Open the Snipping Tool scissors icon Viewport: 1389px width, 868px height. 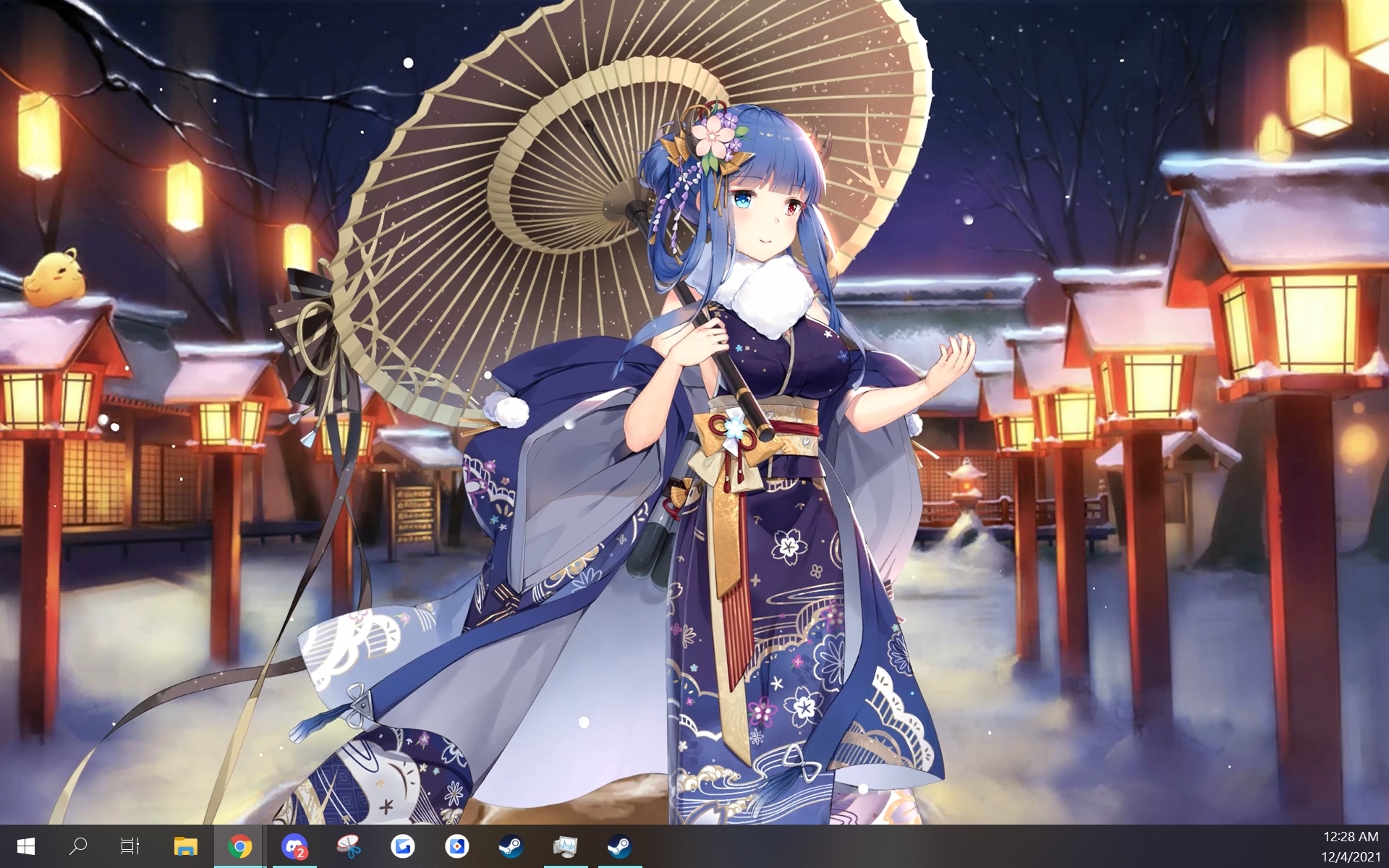349,846
